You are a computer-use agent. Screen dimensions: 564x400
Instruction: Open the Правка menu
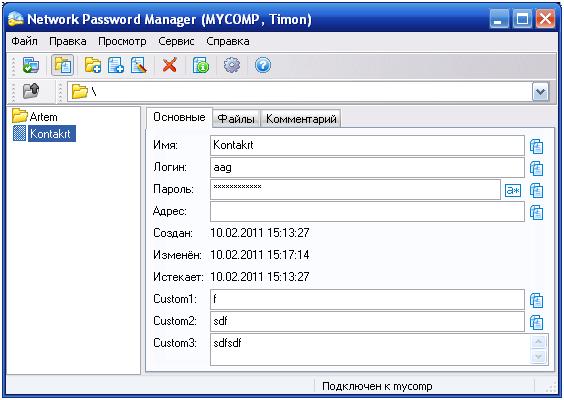68,41
